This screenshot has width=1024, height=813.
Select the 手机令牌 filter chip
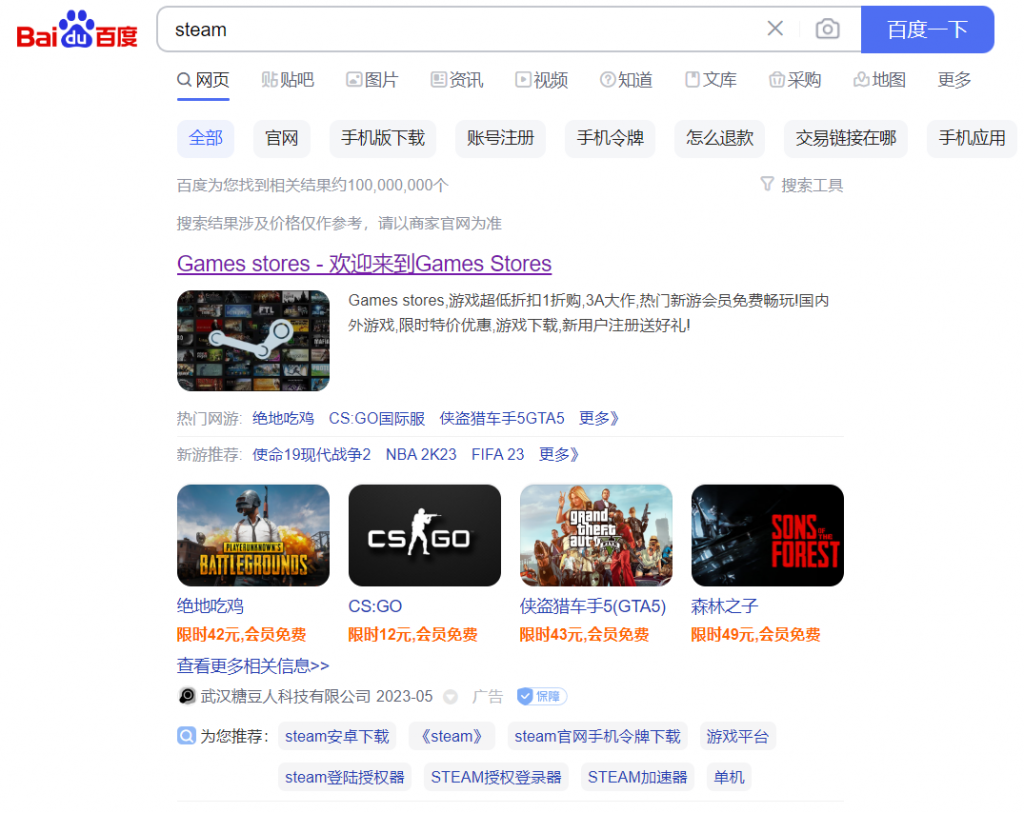(x=610, y=138)
